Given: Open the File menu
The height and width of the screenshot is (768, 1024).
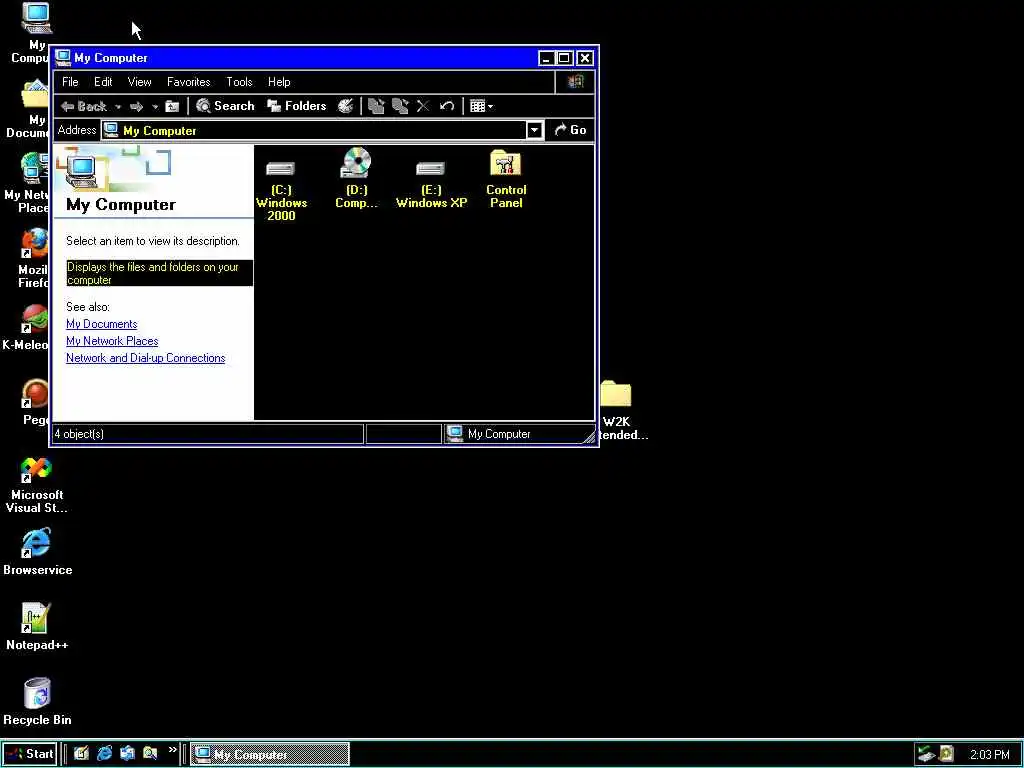Looking at the screenshot, I should (70, 82).
